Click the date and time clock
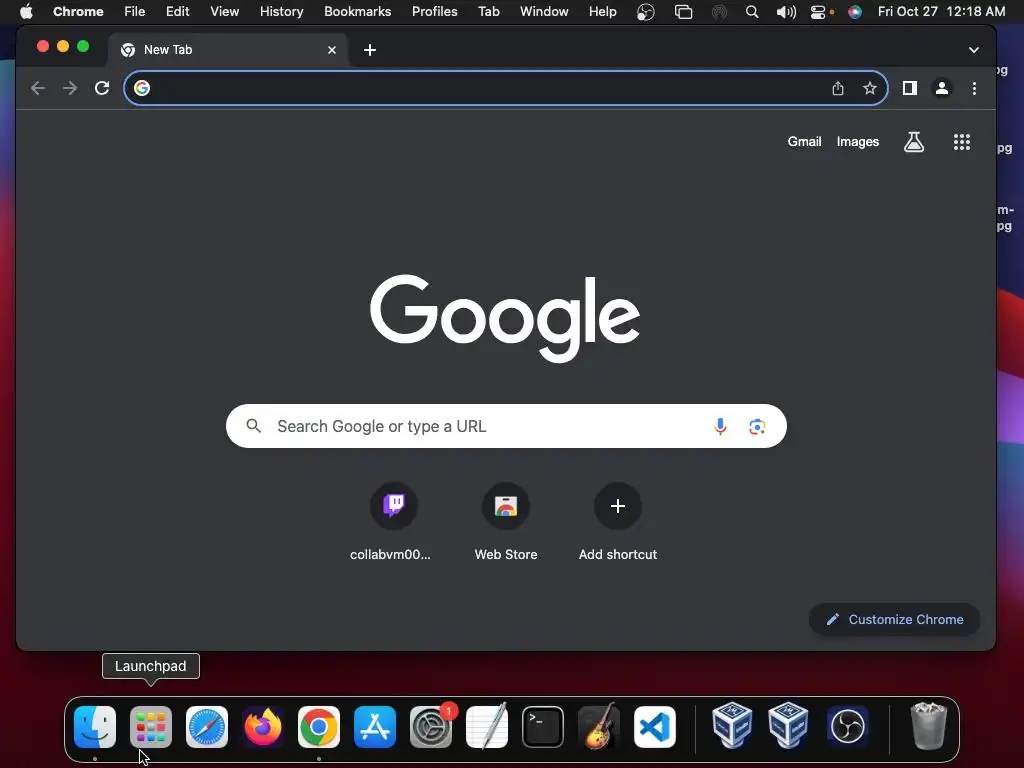Viewport: 1024px width, 768px height. point(941,11)
